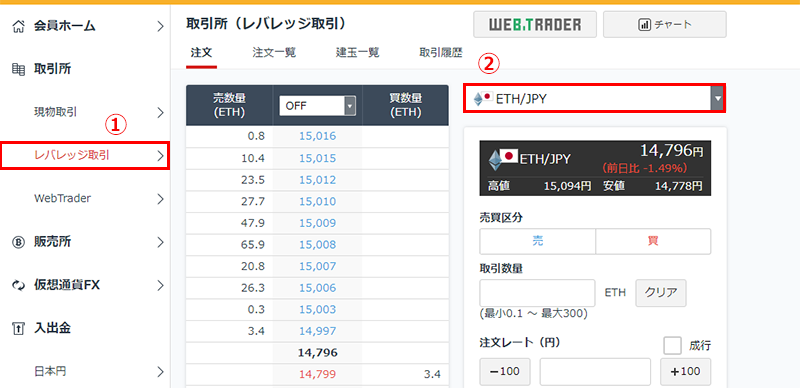The height and width of the screenshot is (388, 800).
Task: Expand the 現物取引 chevron
Action: pos(160,112)
